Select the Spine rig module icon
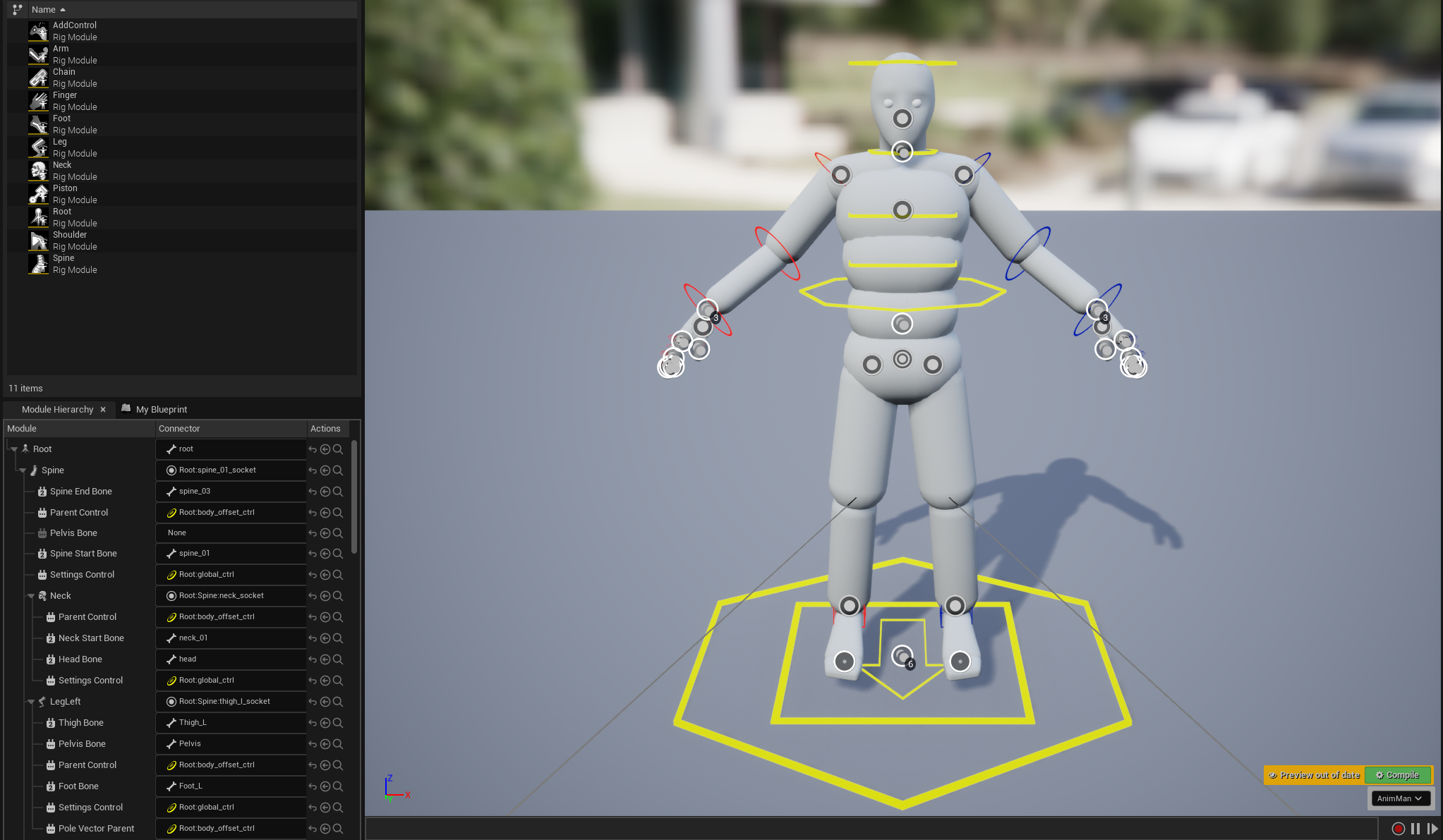The height and width of the screenshot is (840, 1443). click(38, 264)
